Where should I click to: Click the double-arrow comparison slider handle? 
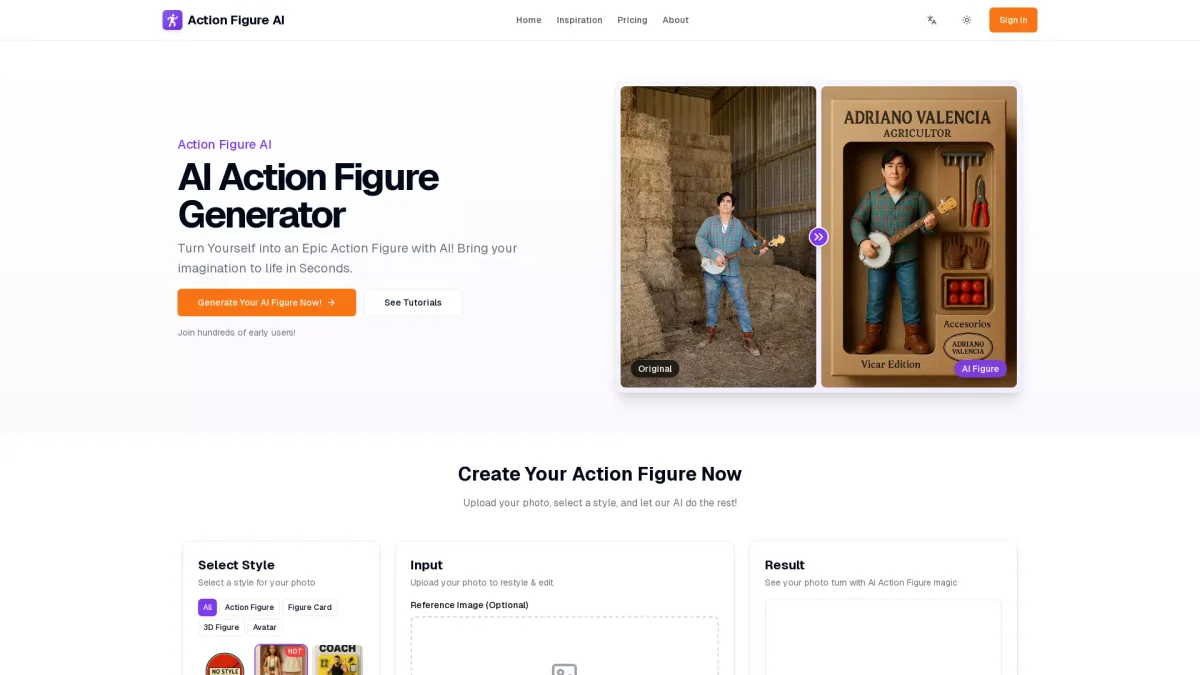click(819, 237)
